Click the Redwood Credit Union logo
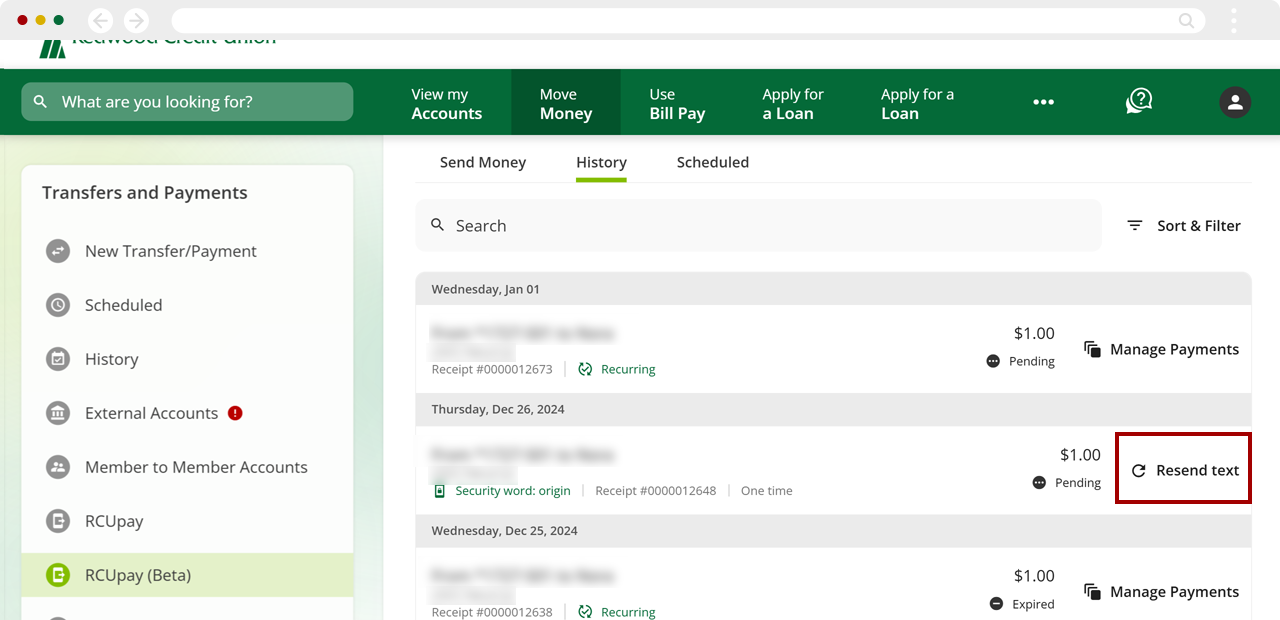 [x=157, y=47]
